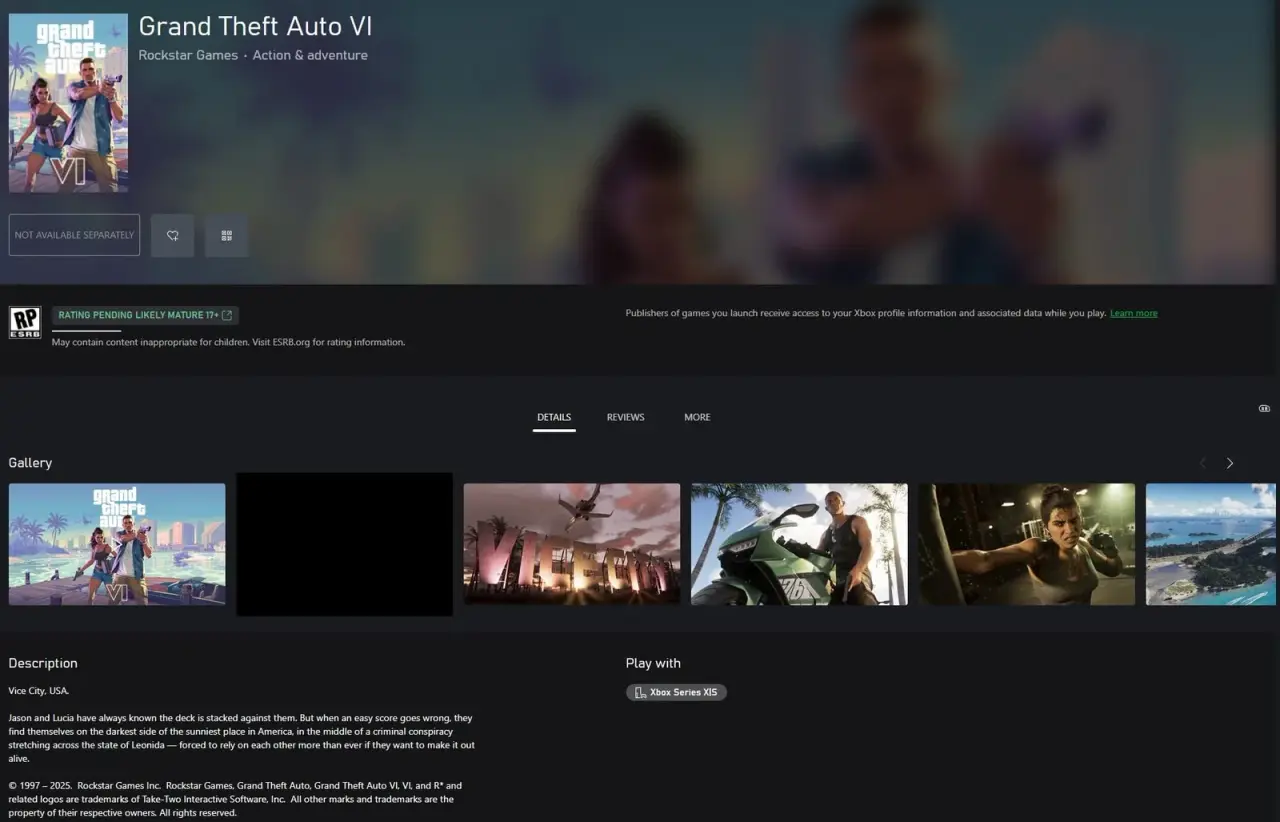
Task: Click the ESRB RP rating logo
Action: pyautogui.click(x=25, y=322)
